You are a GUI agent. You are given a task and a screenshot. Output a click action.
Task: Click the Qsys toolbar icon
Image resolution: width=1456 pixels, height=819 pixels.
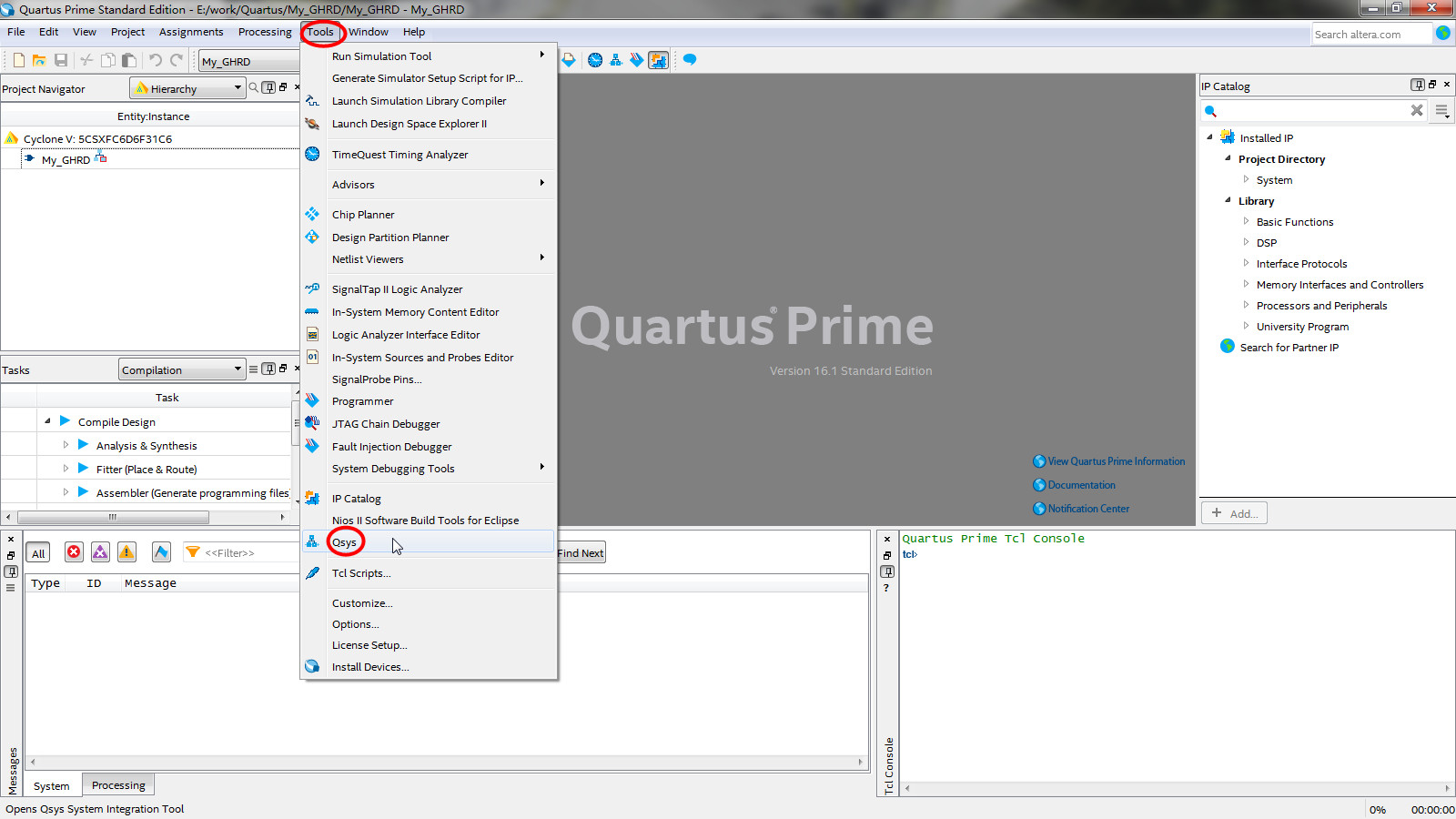pos(616,60)
